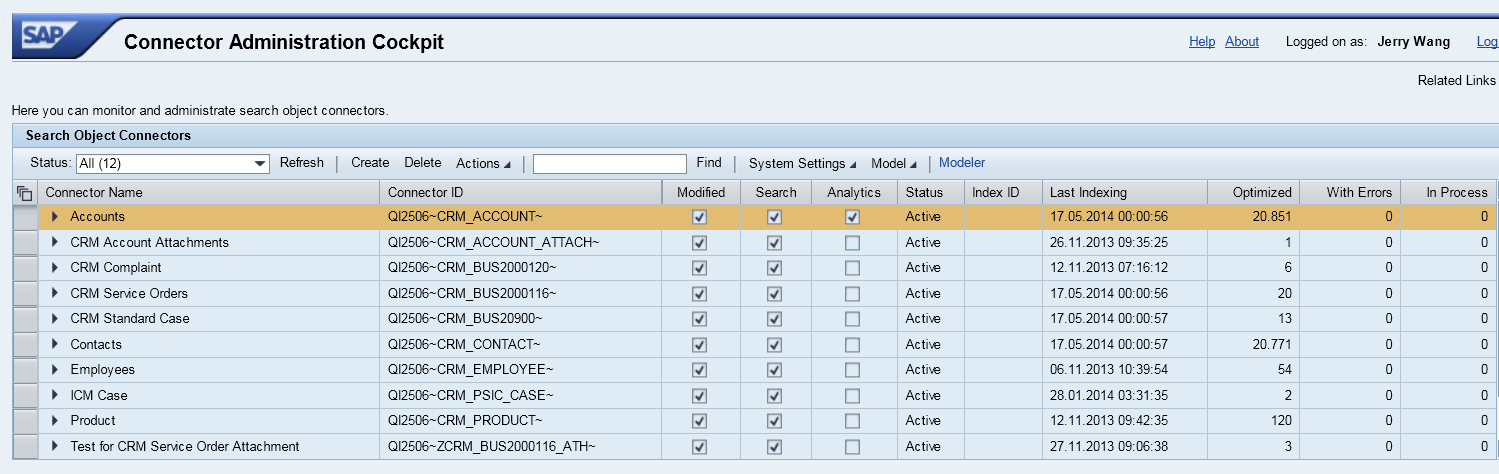Expand the Contacts connector row
The image size is (1499, 474).
(x=56, y=344)
